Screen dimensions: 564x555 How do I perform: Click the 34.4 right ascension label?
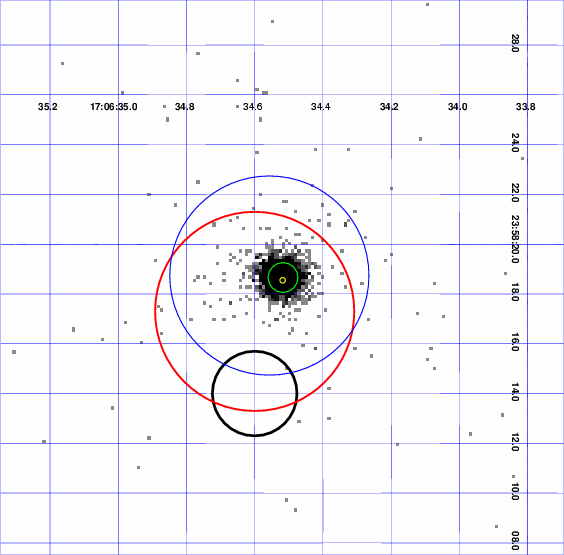point(320,107)
